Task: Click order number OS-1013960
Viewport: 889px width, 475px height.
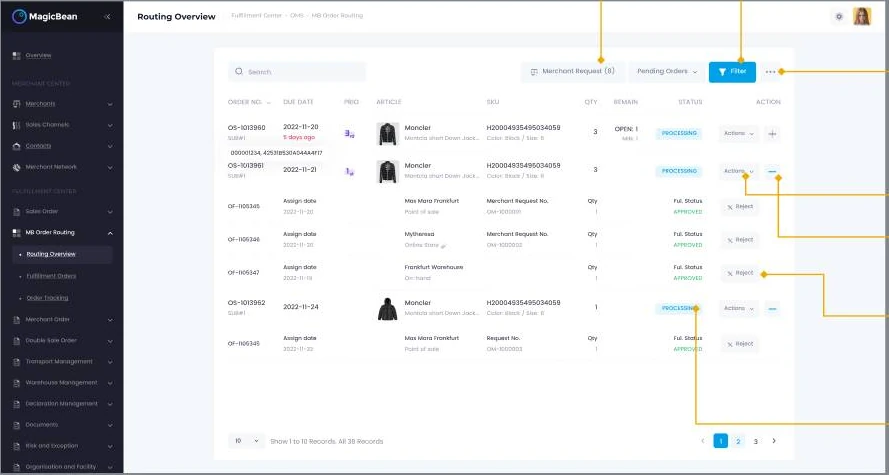Action: (247, 128)
